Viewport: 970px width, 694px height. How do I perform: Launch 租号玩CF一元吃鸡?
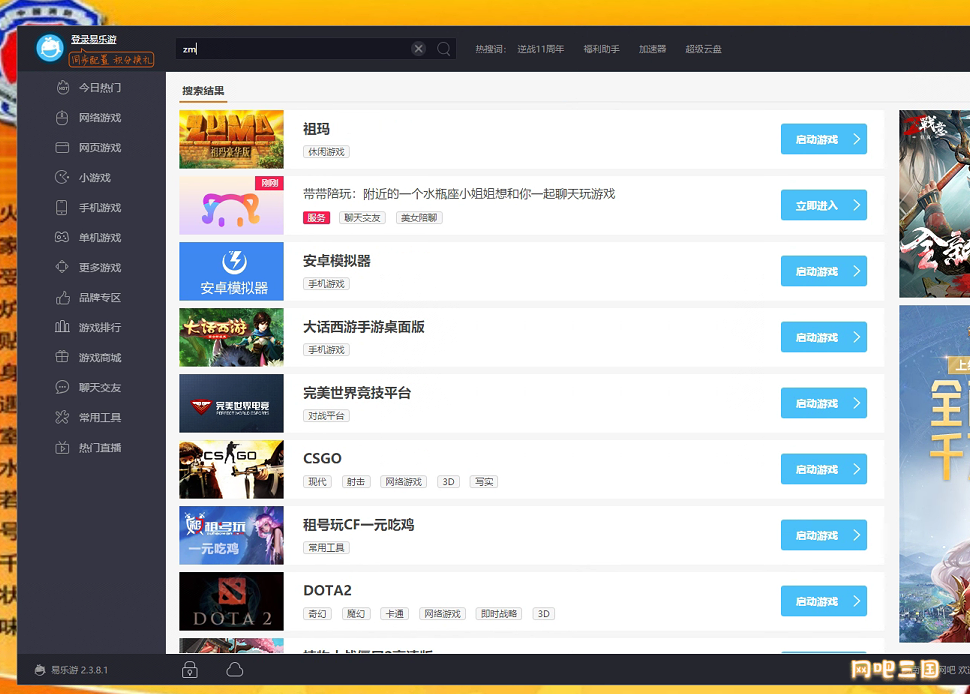(824, 535)
